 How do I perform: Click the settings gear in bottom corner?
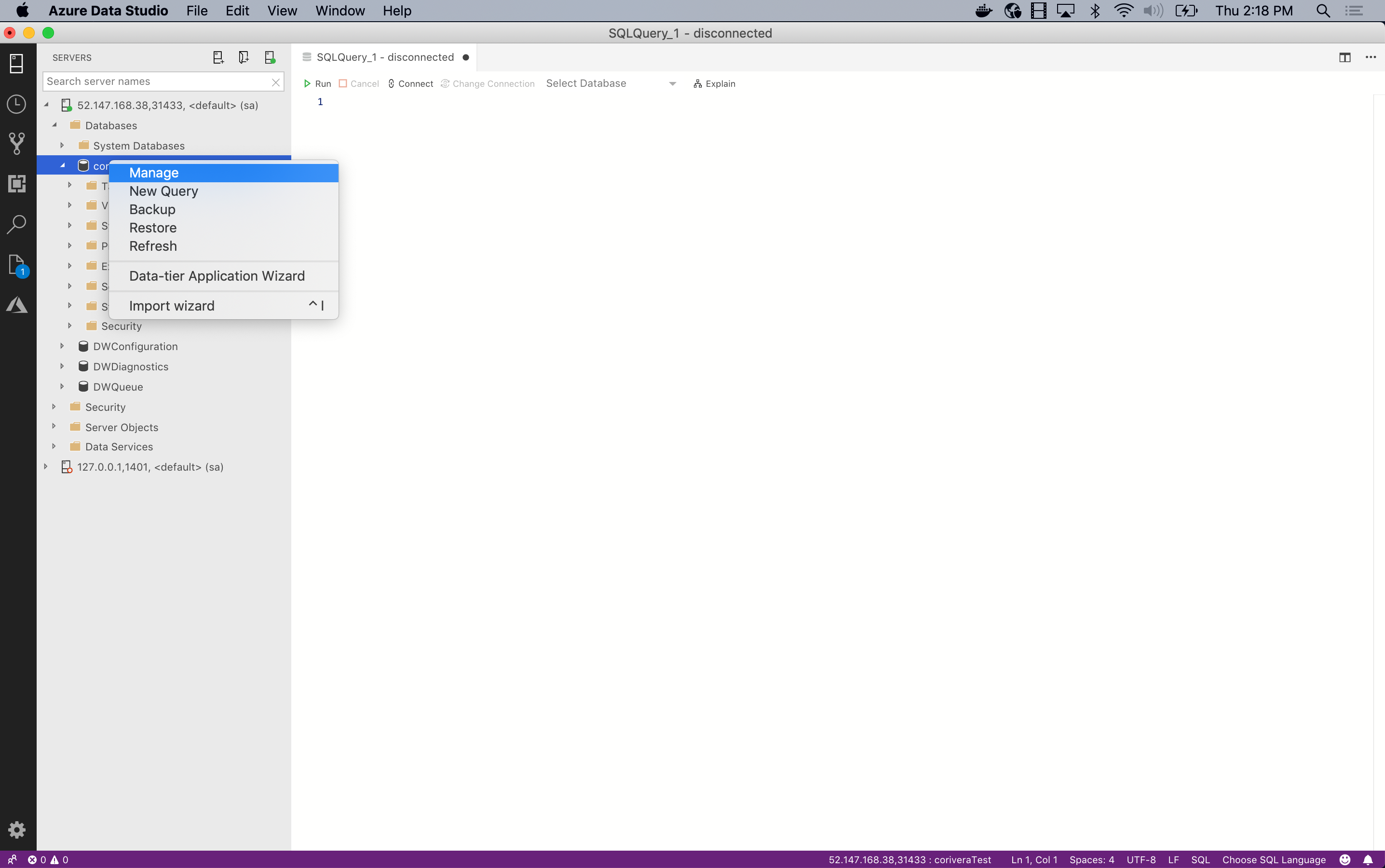click(x=17, y=829)
